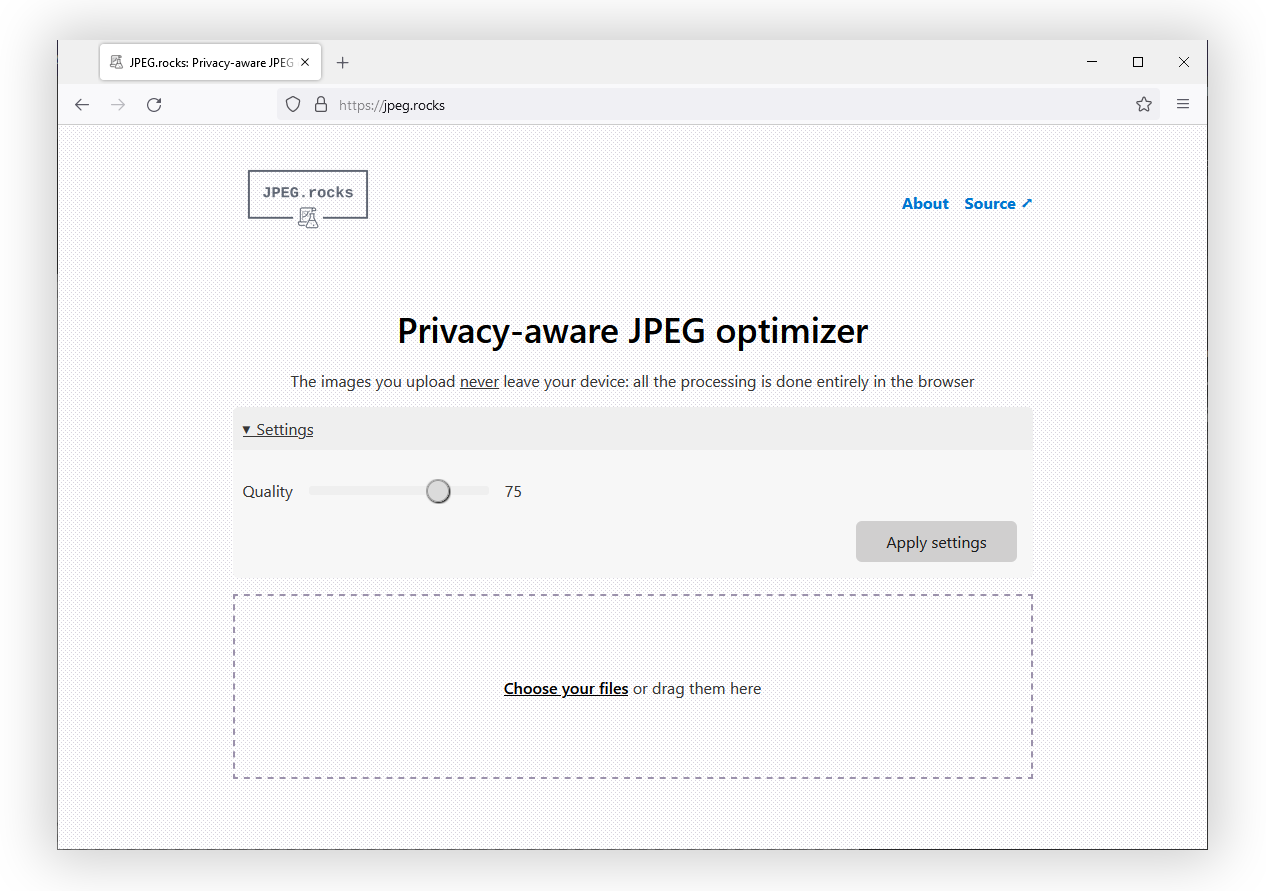Close the current browser tab

[304, 62]
